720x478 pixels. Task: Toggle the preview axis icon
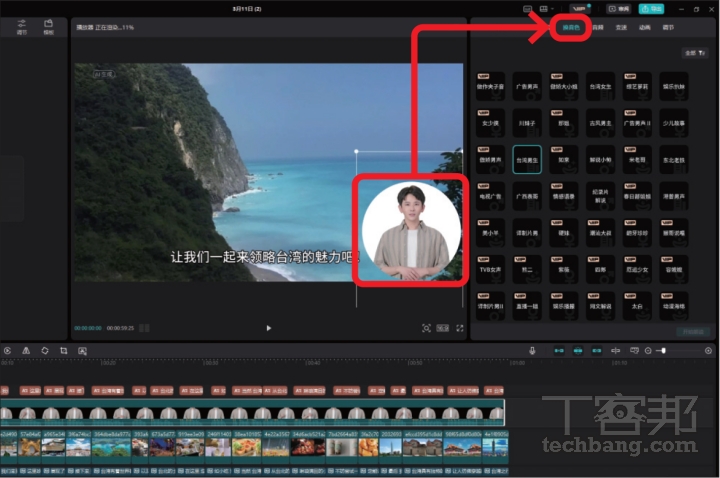[615, 351]
